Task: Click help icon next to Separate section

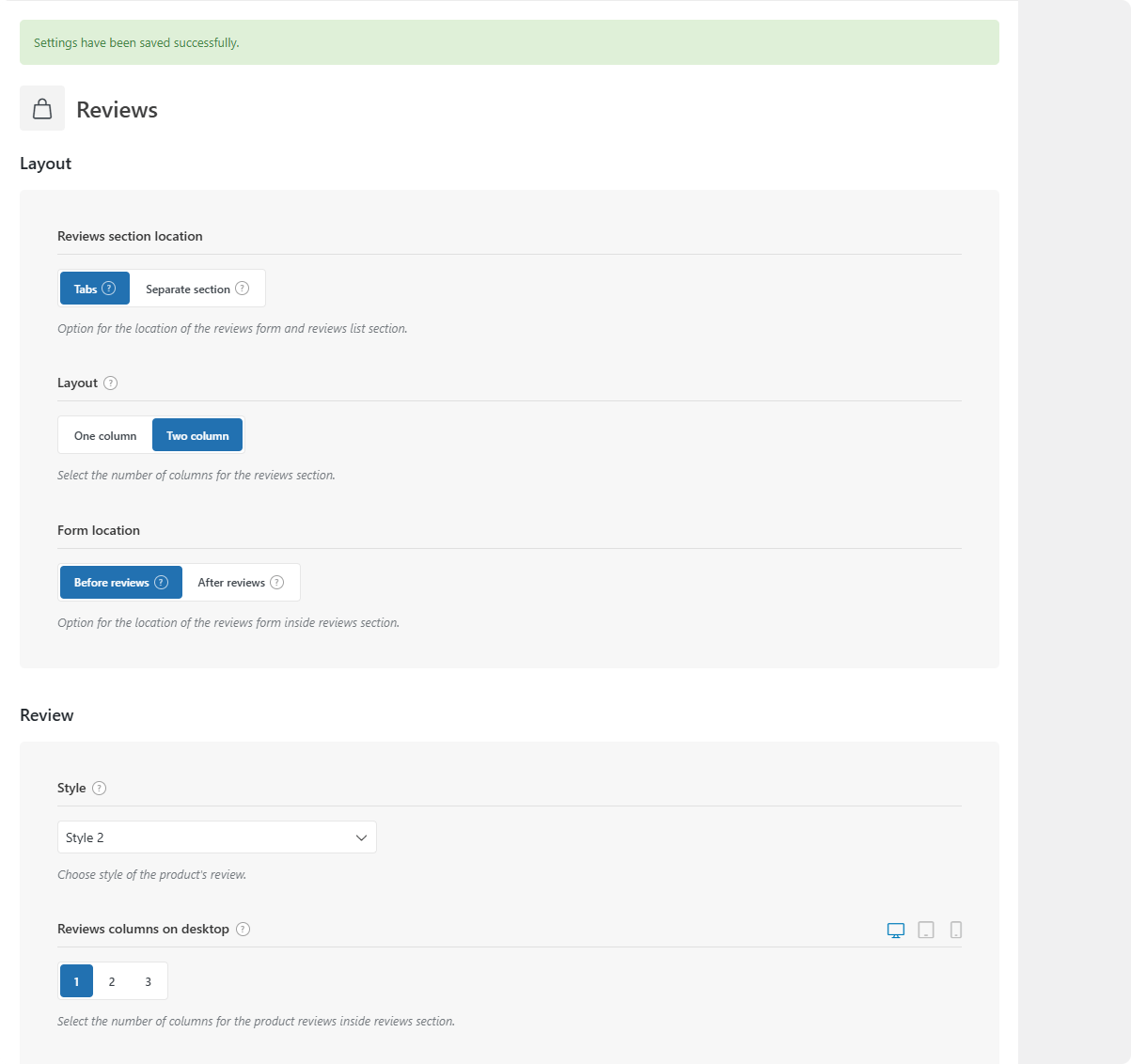Action: (x=243, y=289)
